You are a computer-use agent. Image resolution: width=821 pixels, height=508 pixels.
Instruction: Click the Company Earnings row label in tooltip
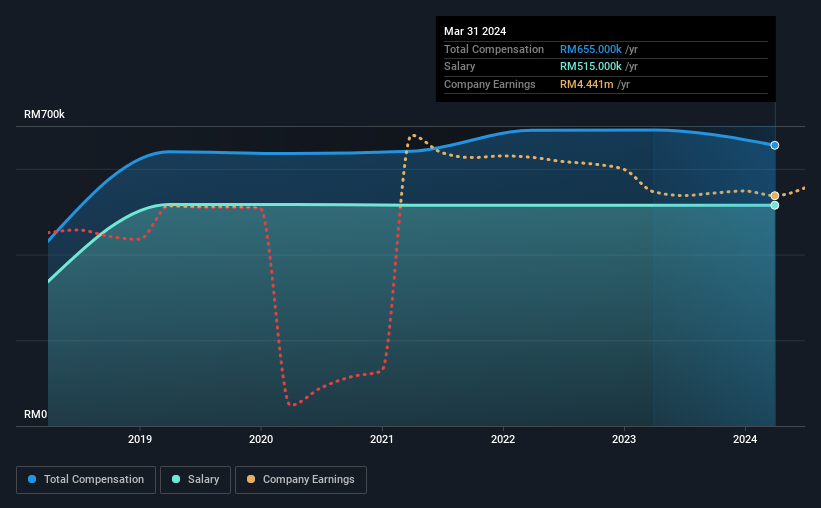(490, 84)
